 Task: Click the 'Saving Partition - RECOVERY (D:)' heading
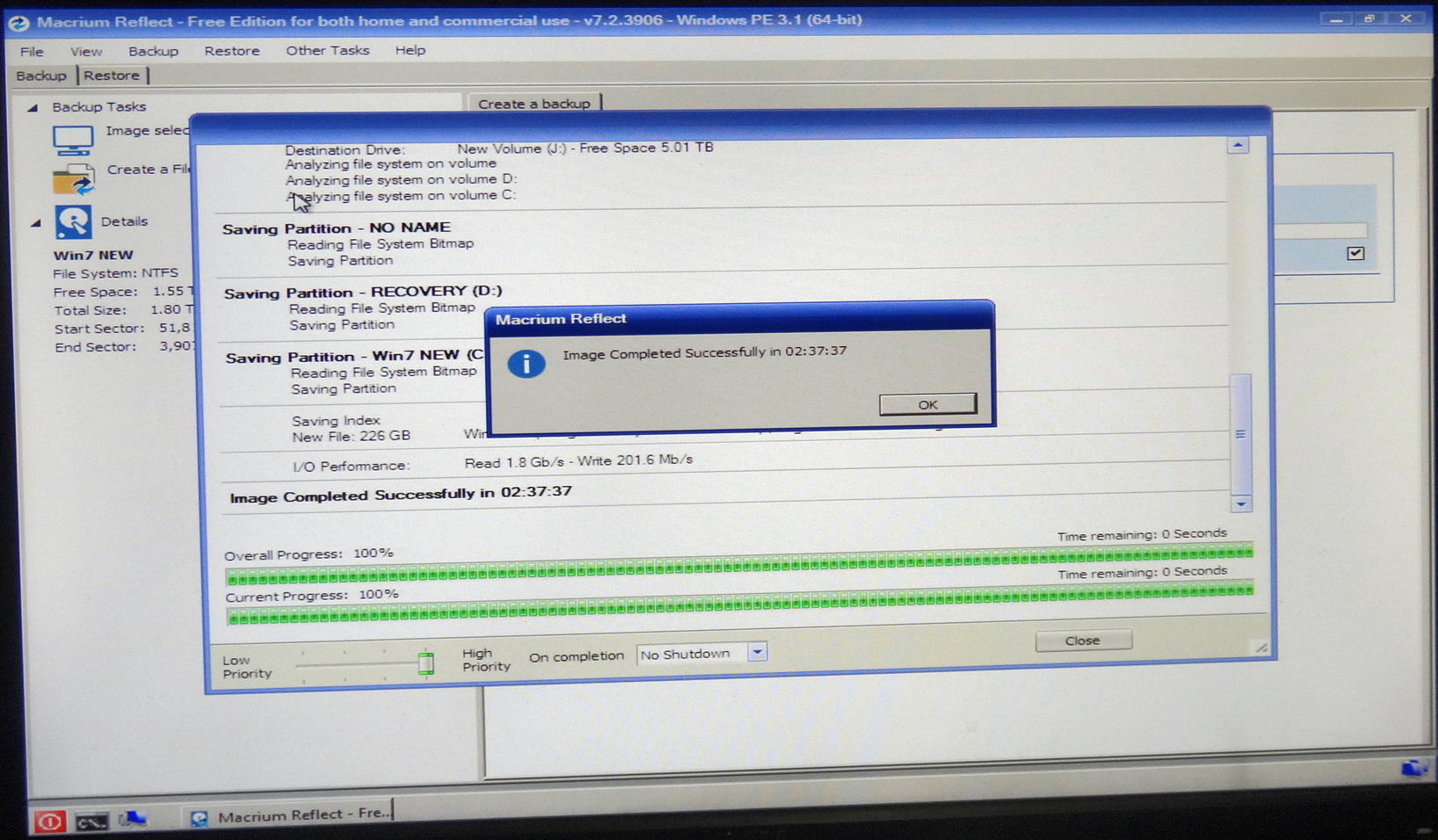(x=363, y=293)
